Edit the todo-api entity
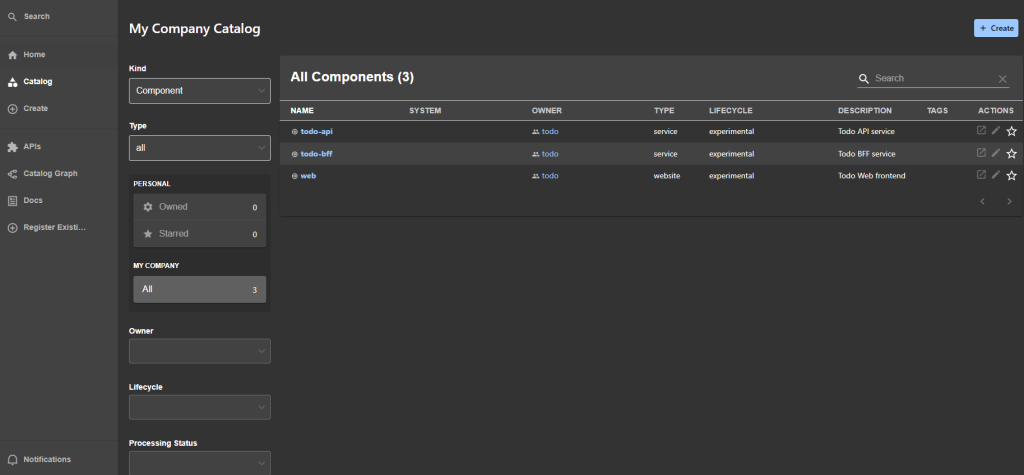The image size is (1024, 475). tap(996, 131)
